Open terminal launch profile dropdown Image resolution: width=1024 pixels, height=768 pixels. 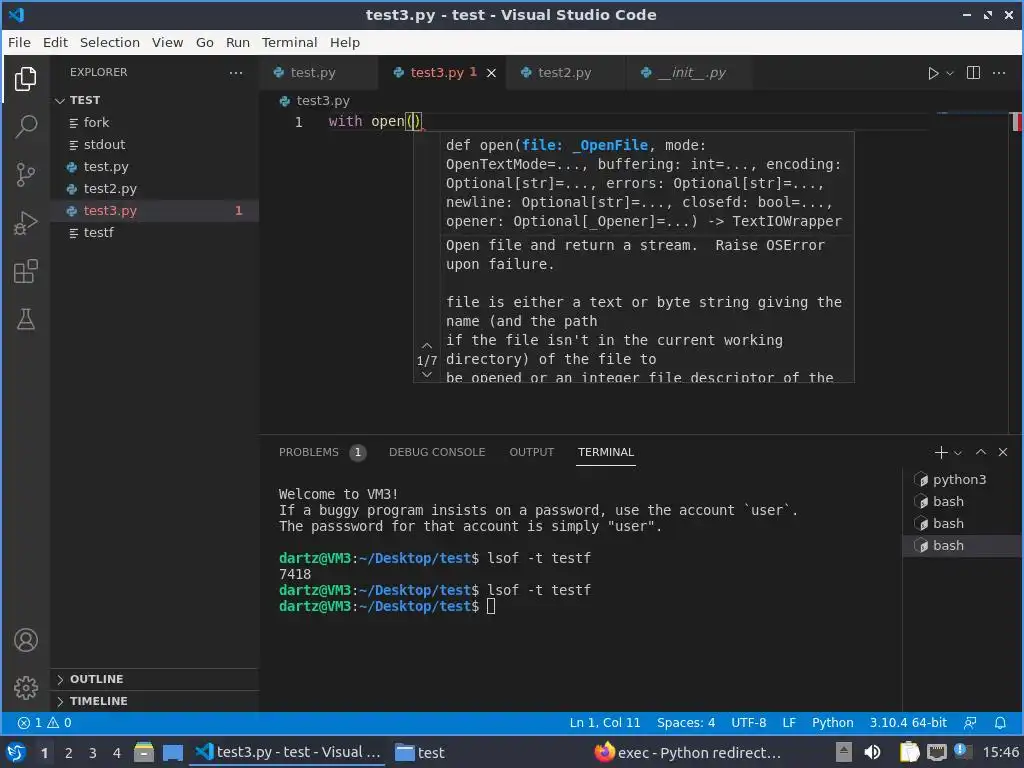point(957,453)
